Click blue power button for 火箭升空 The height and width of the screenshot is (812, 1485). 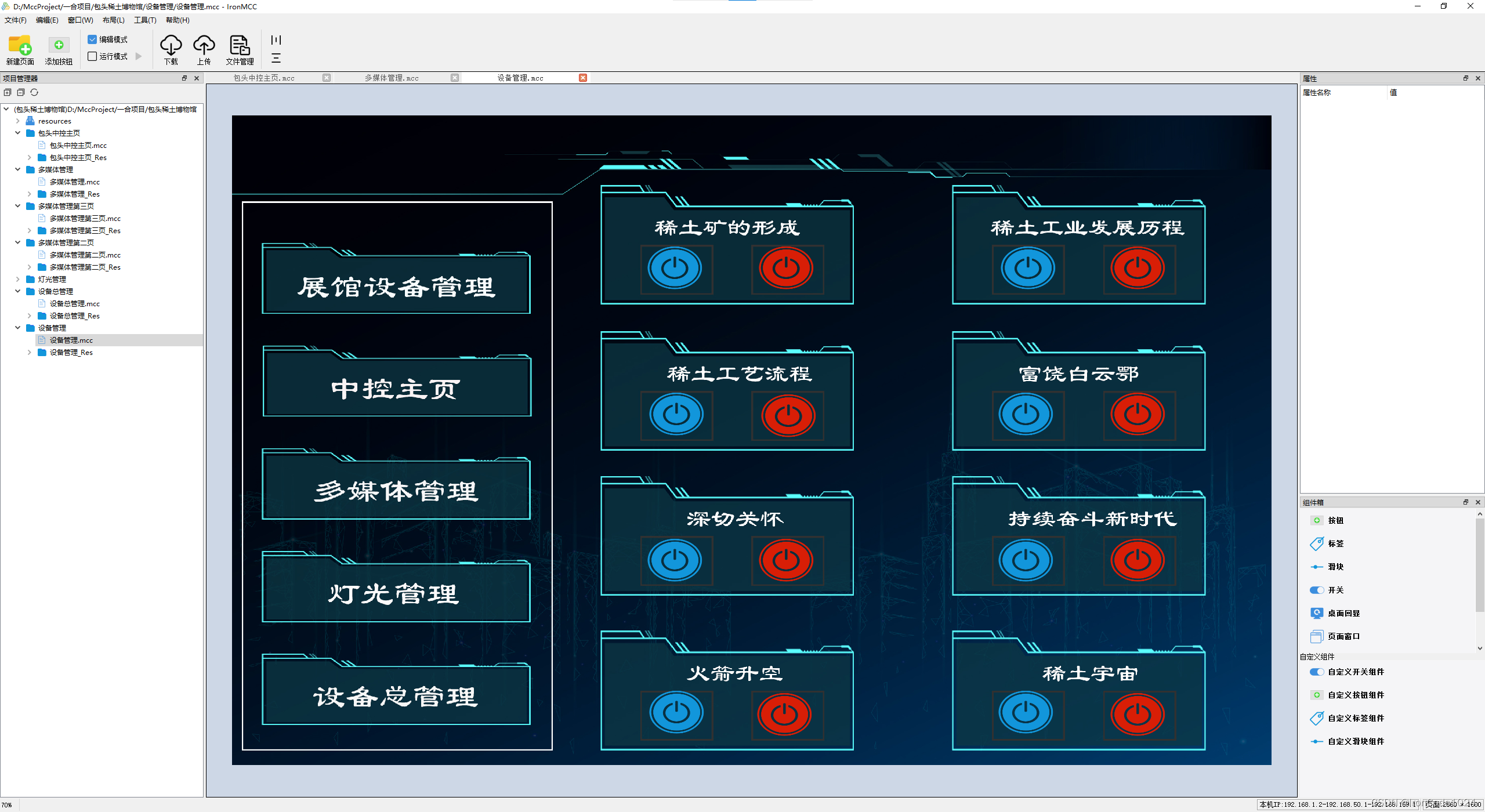(x=676, y=713)
